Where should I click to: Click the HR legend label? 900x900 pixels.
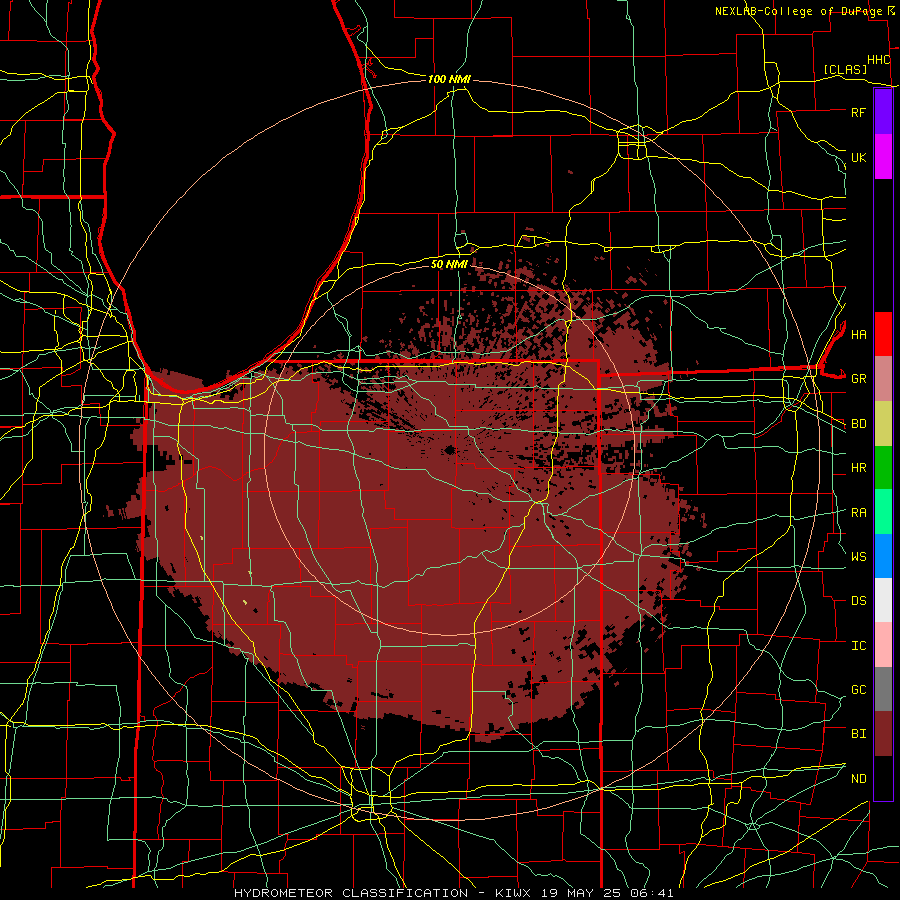coord(858,468)
